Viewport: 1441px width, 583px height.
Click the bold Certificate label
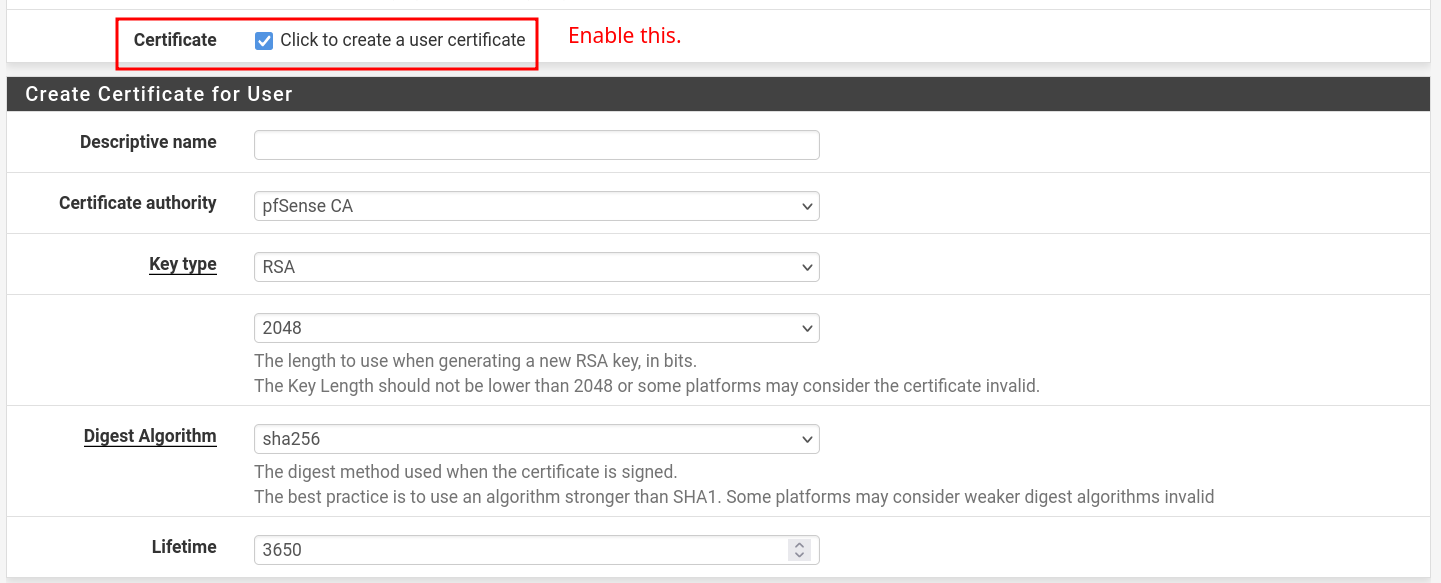tap(175, 40)
